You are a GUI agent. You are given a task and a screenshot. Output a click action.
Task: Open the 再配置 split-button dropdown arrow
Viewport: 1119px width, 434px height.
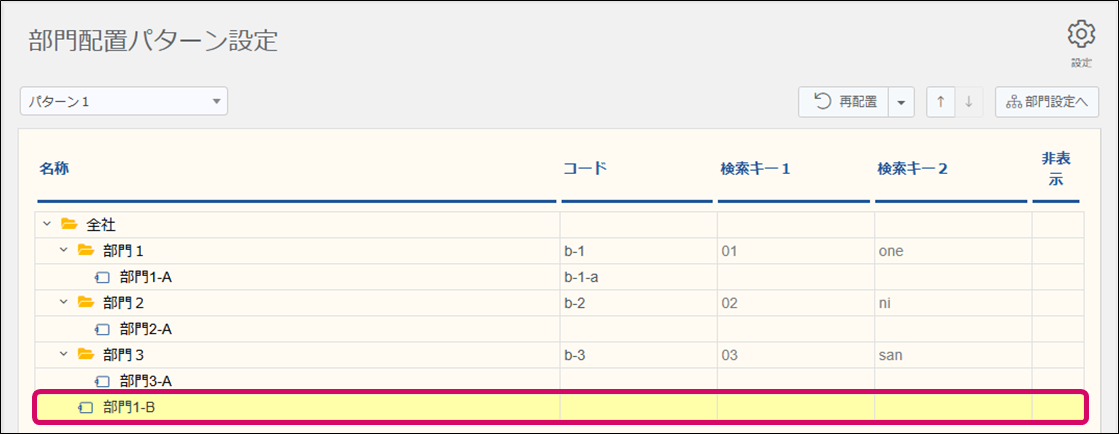pos(901,102)
